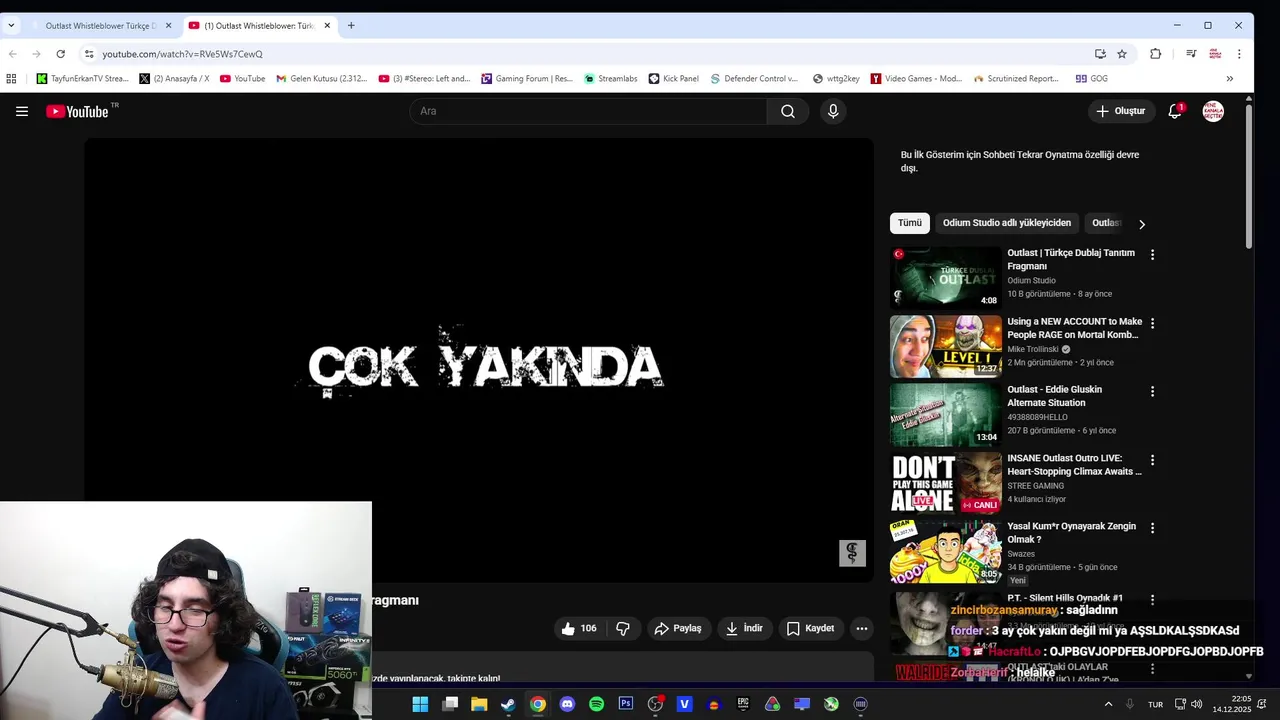Show hidden system tray icons
Image resolution: width=1280 pixels, height=720 pixels.
click(x=1108, y=704)
